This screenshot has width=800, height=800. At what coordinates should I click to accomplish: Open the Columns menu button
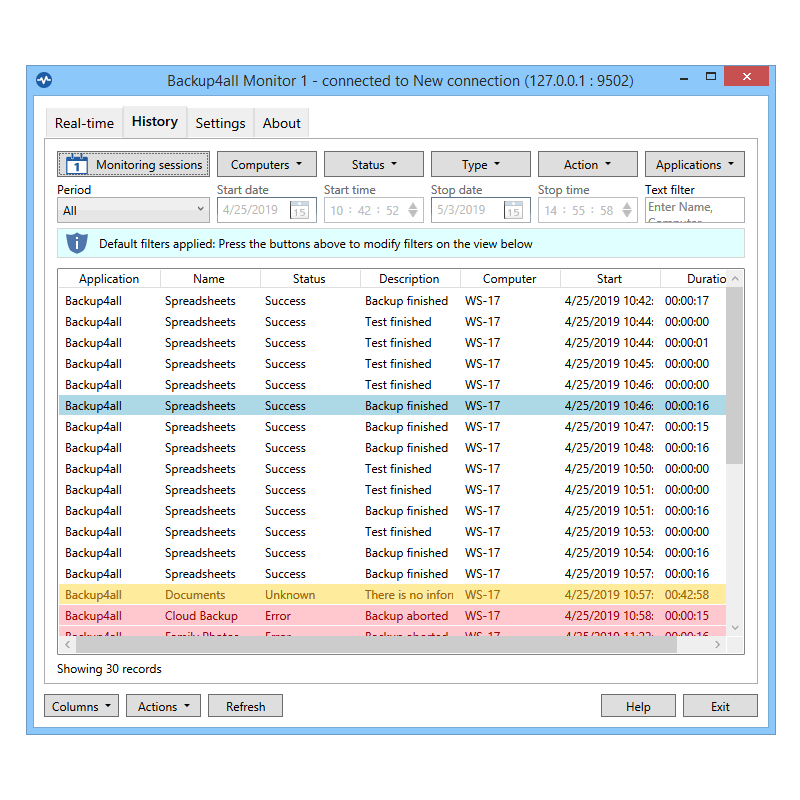point(81,706)
